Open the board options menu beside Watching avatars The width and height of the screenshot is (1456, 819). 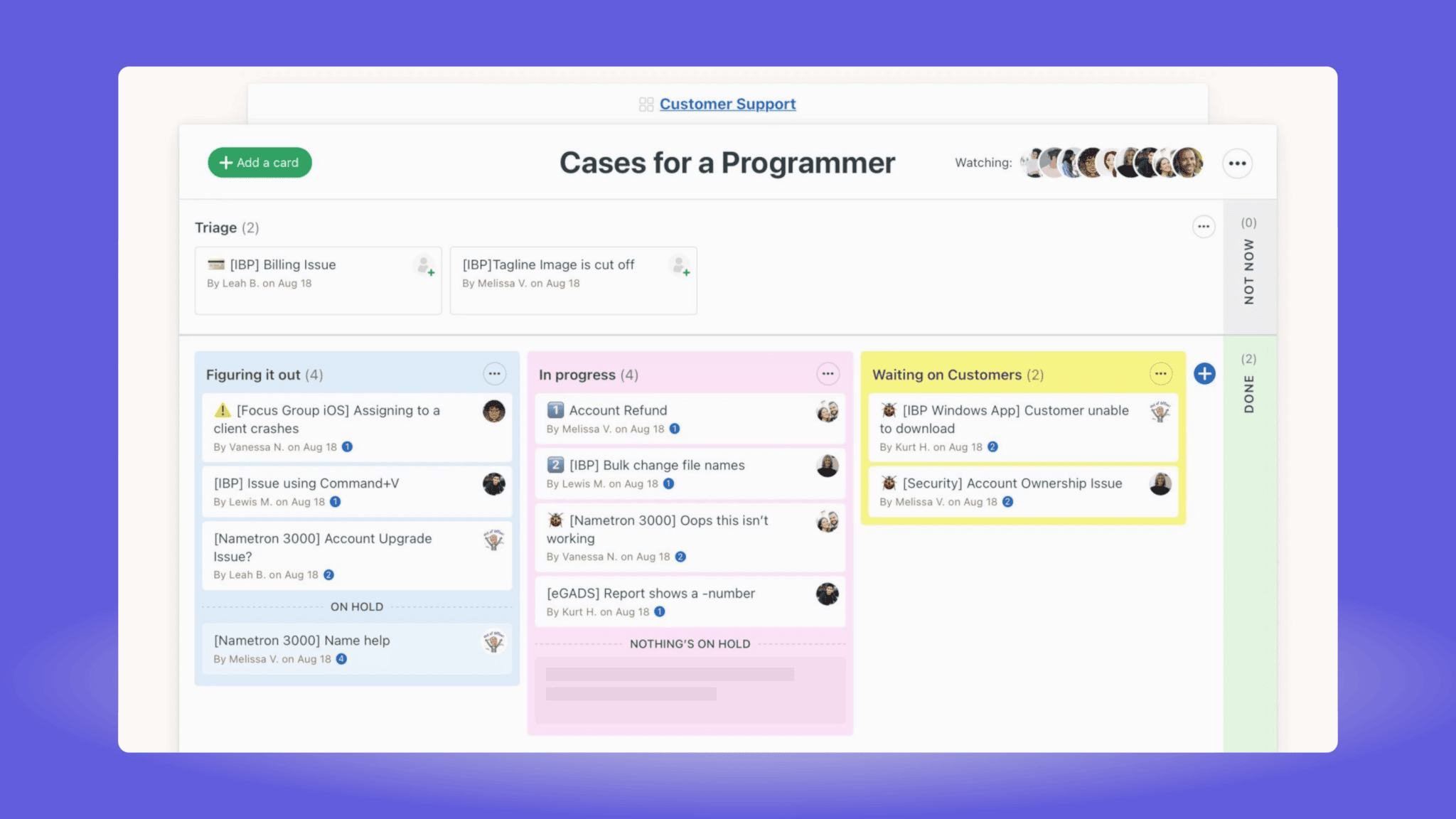(x=1237, y=163)
